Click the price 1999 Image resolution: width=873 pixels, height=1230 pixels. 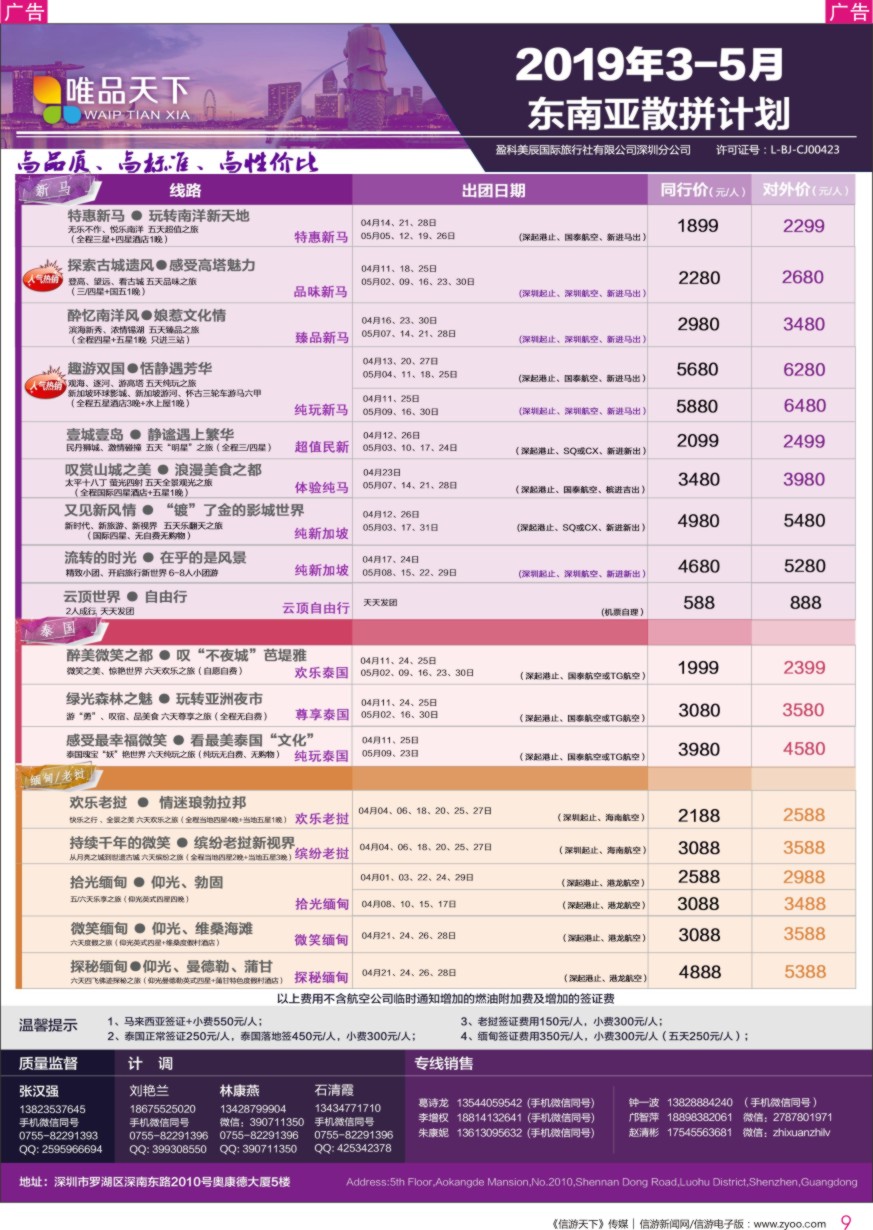[x=698, y=668]
